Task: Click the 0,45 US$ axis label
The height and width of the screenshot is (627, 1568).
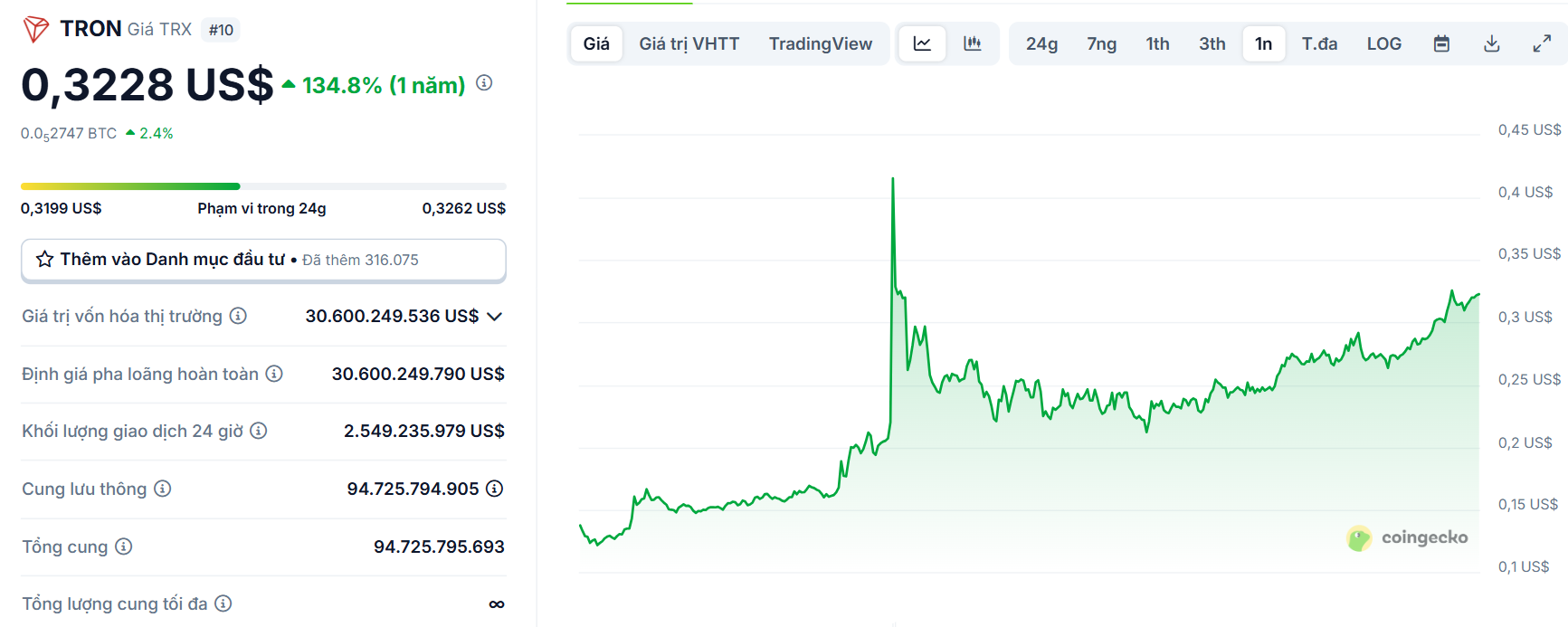Action: pos(1529,129)
